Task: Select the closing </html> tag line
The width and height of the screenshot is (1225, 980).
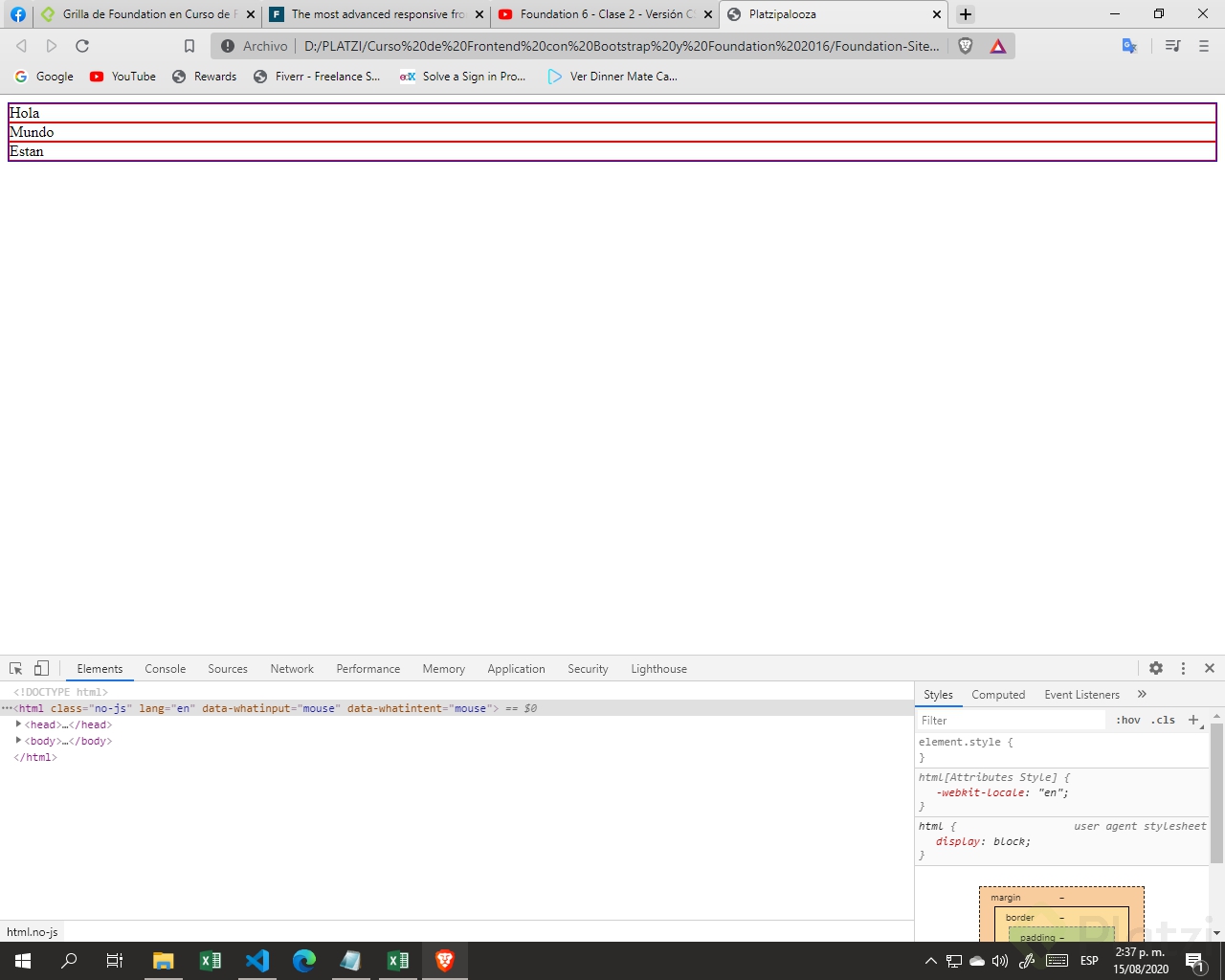Action: 35,757
